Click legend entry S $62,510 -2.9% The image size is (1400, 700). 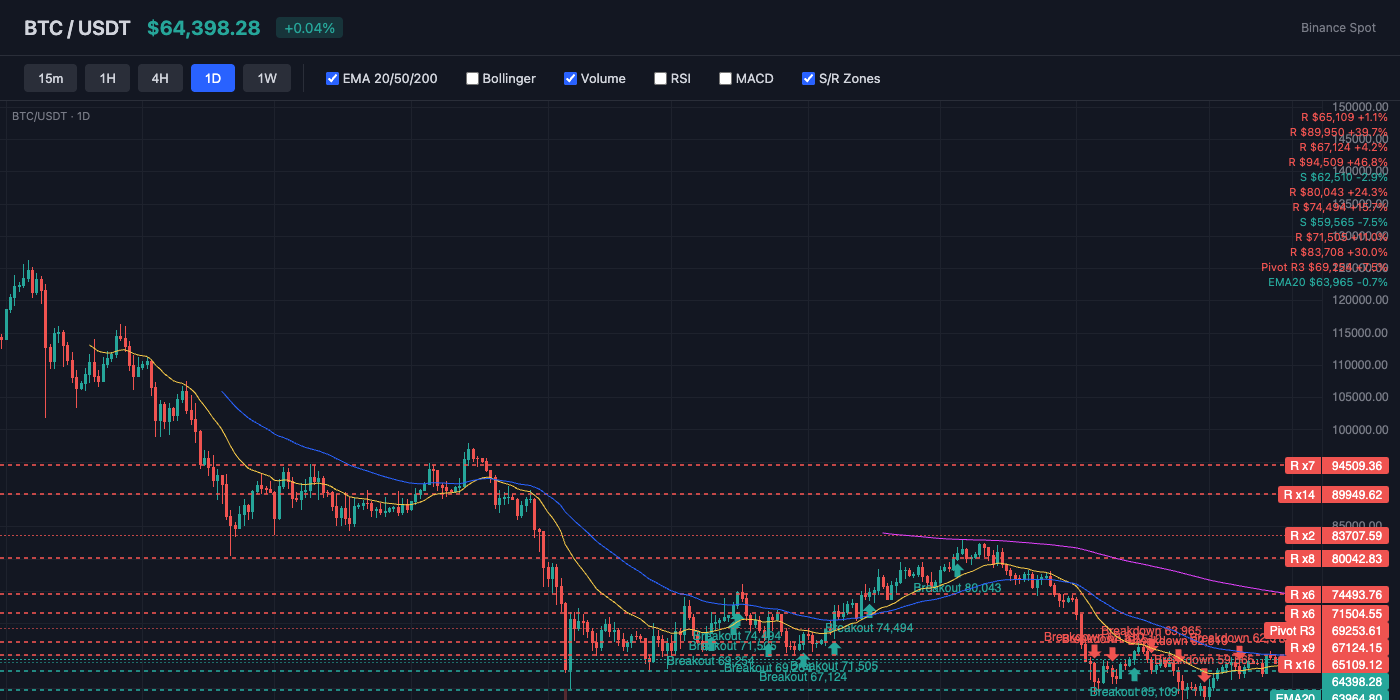(1344, 177)
